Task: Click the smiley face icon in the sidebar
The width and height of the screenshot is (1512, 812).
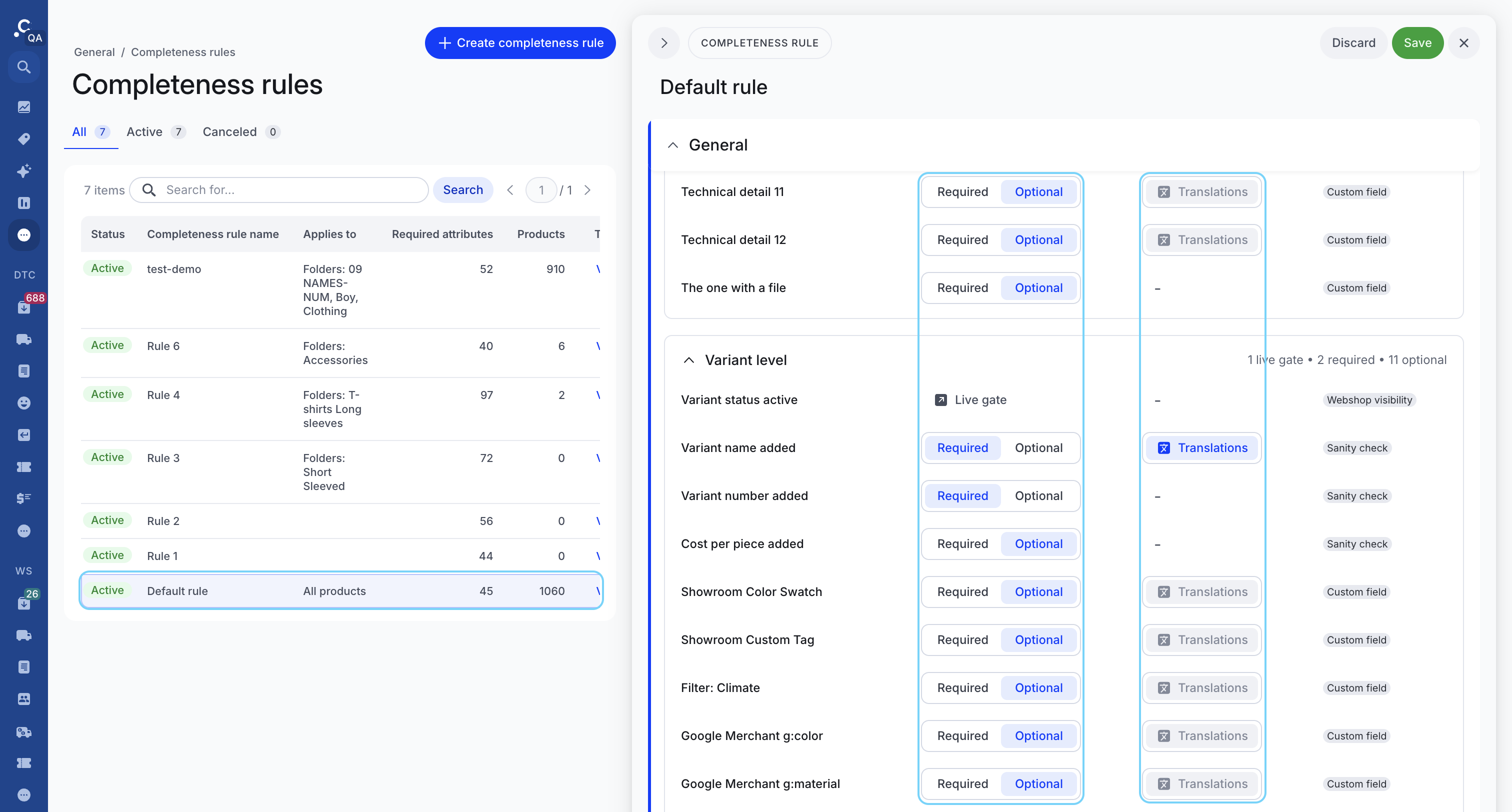Action: (x=23, y=403)
